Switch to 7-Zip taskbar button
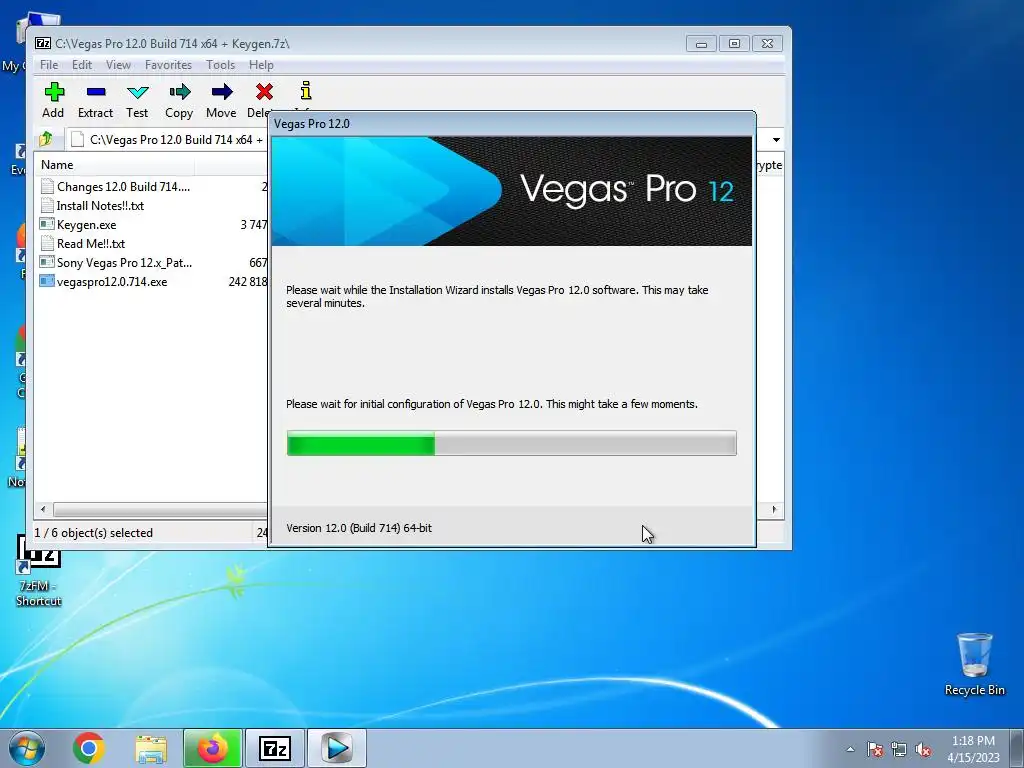The width and height of the screenshot is (1024, 768). [274, 748]
